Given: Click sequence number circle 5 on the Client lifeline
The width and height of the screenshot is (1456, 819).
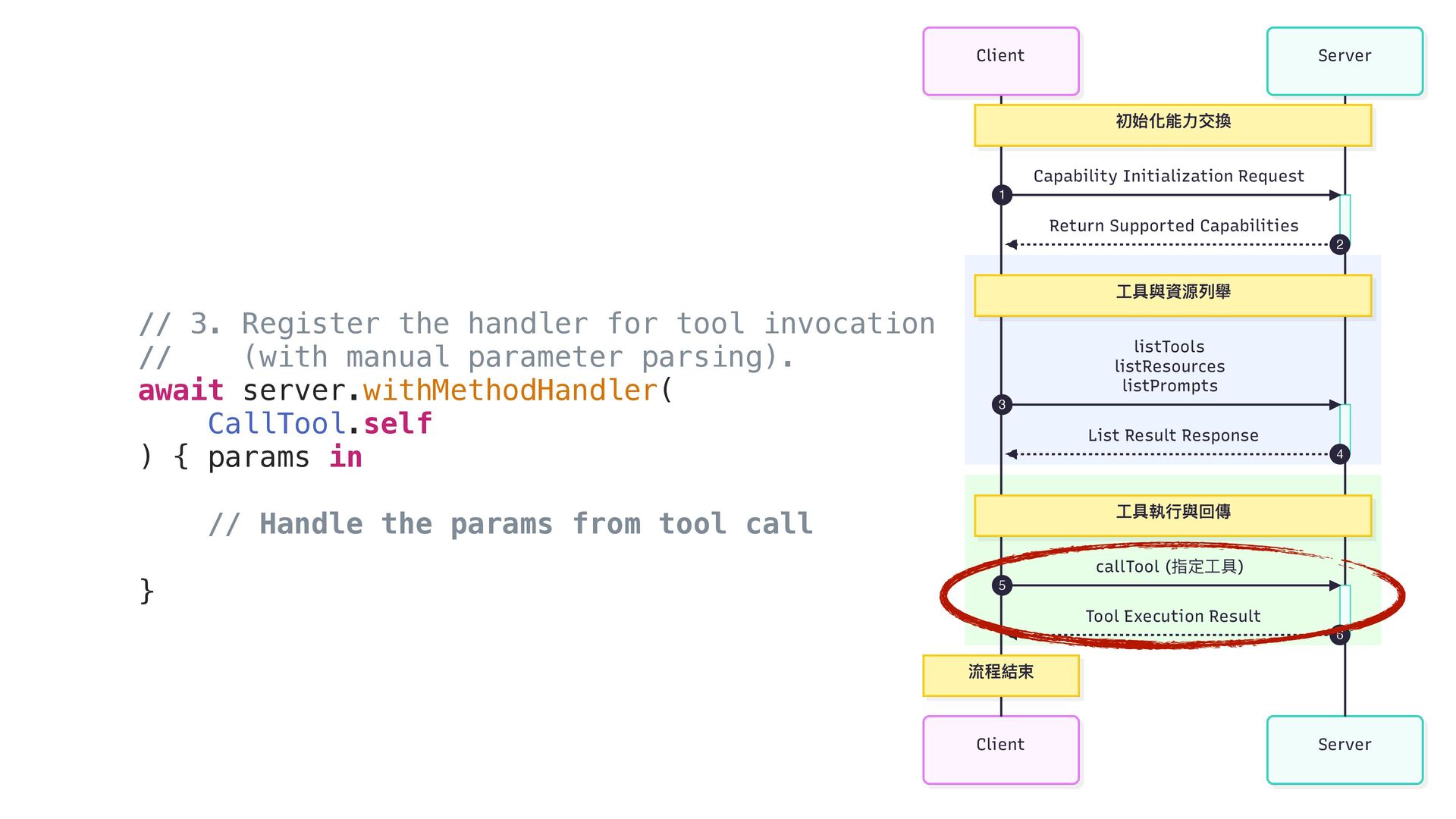Looking at the screenshot, I should click(x=1002, y=585).
